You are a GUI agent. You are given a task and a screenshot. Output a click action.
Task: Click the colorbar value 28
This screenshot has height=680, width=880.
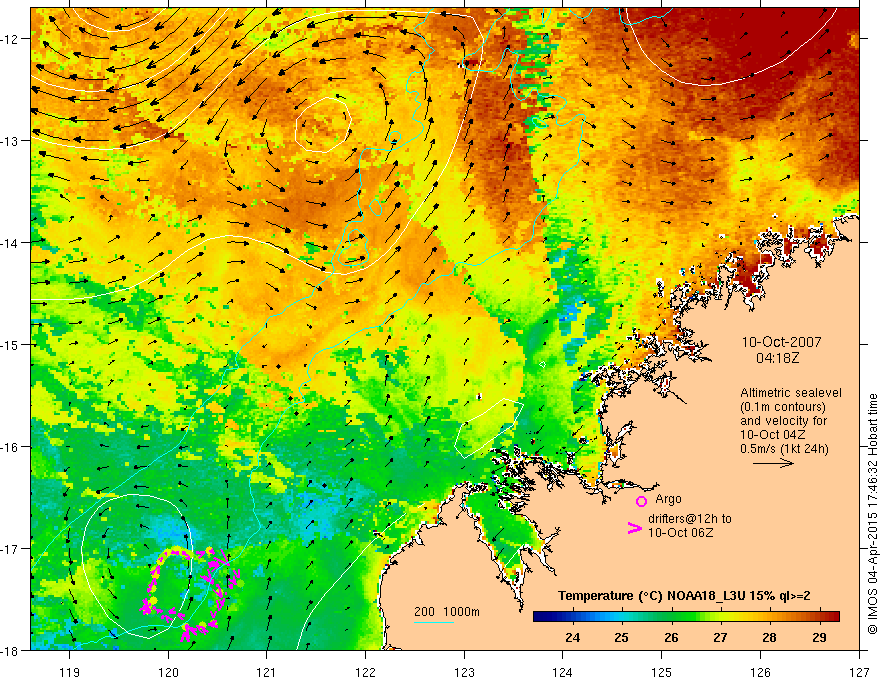click(x=769, y=638)
